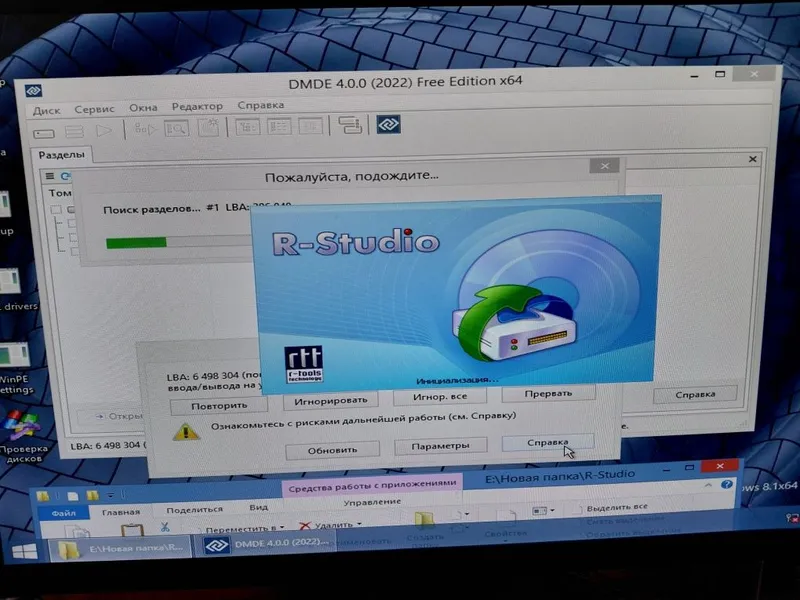Click the Справка button in Разделы panel
The width and height of the screenshot is (800, 600).
coord(695,394)
